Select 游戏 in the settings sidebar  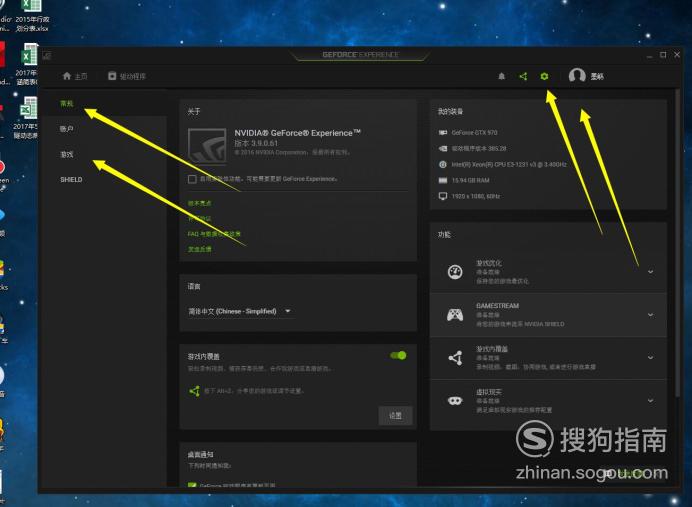[67, 154]
